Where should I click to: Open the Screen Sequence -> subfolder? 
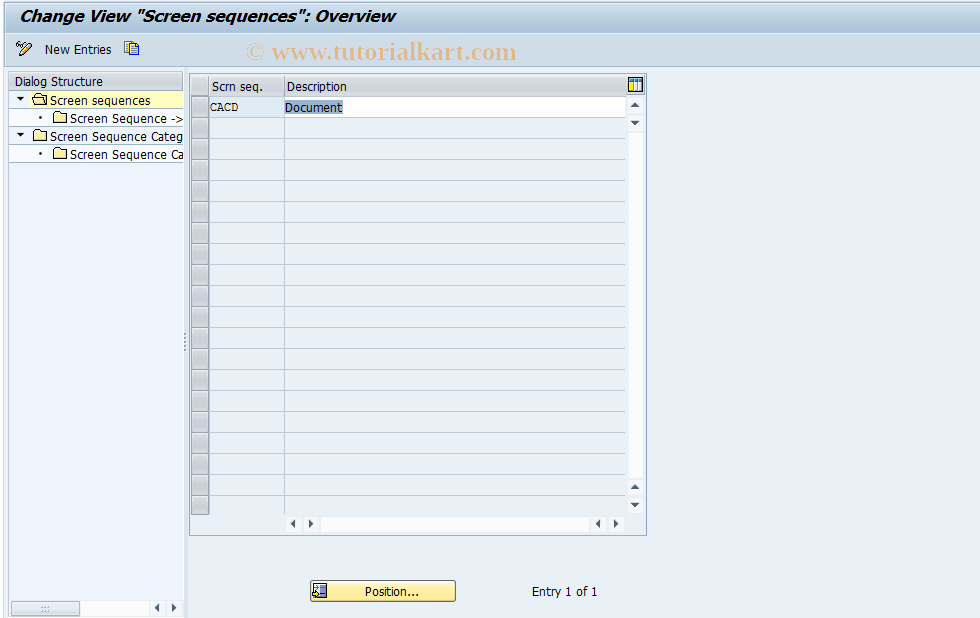click(118, 118)
